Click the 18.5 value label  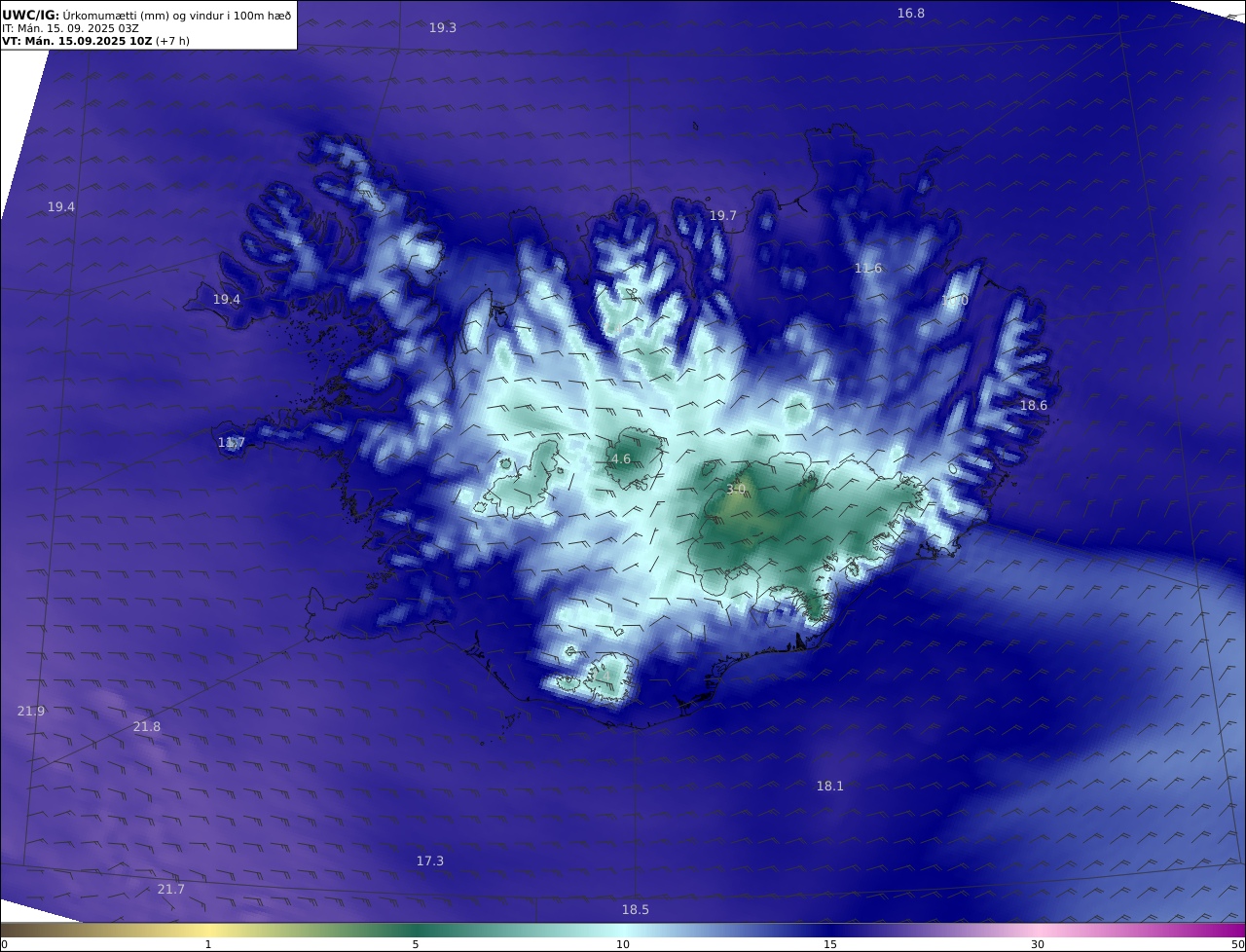point(636,910)
